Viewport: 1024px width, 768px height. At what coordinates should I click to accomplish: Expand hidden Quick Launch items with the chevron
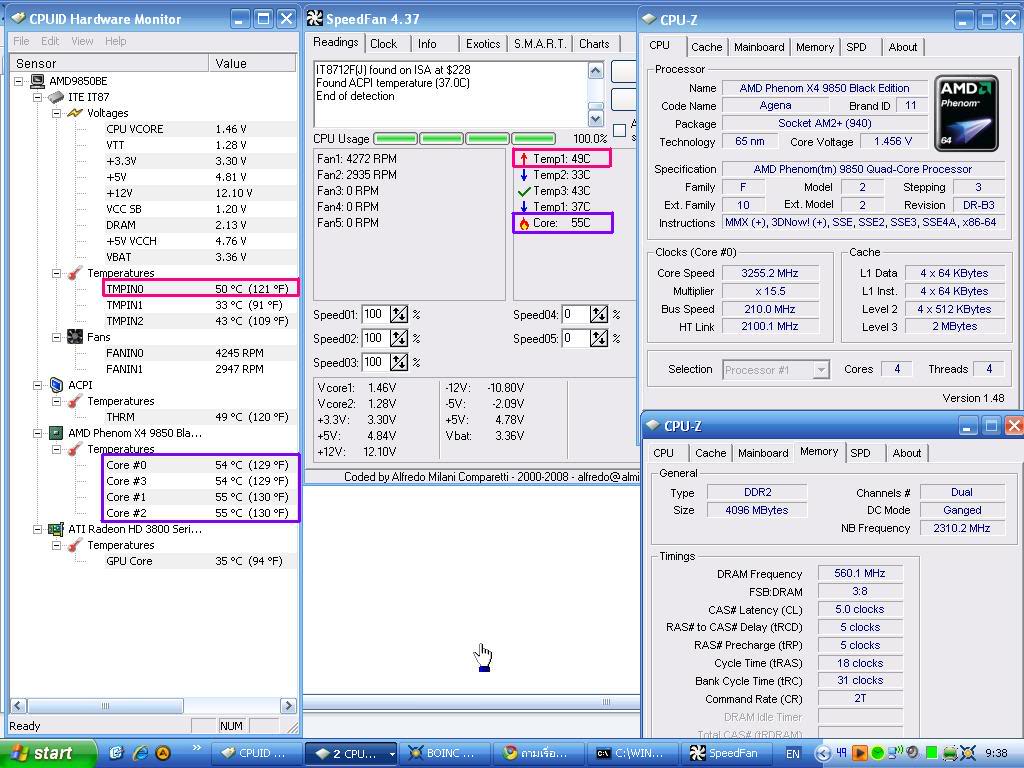pyautogui.click(x=197, y=748)
